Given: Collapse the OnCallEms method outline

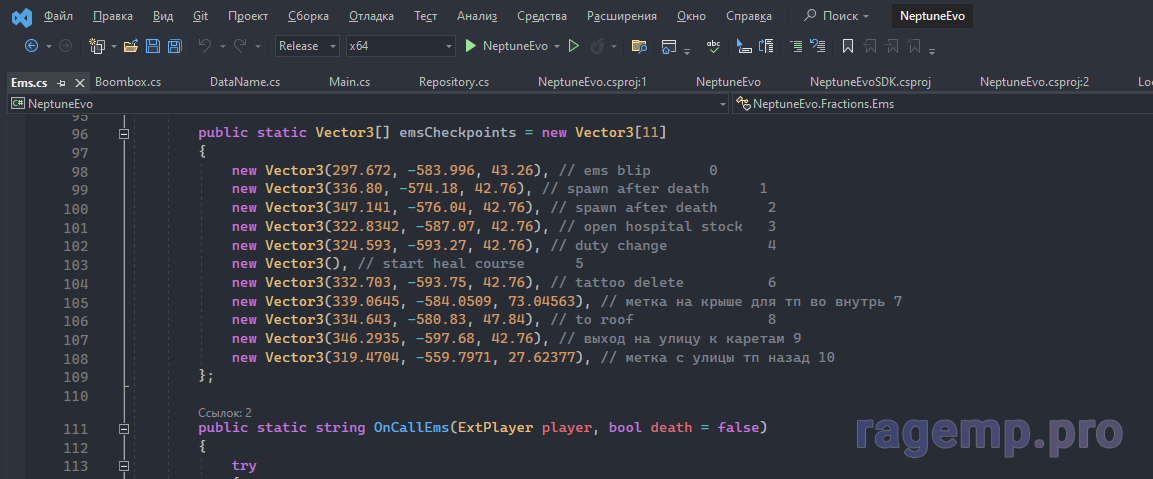Looking at the screenshot, I should pos(125,428).
